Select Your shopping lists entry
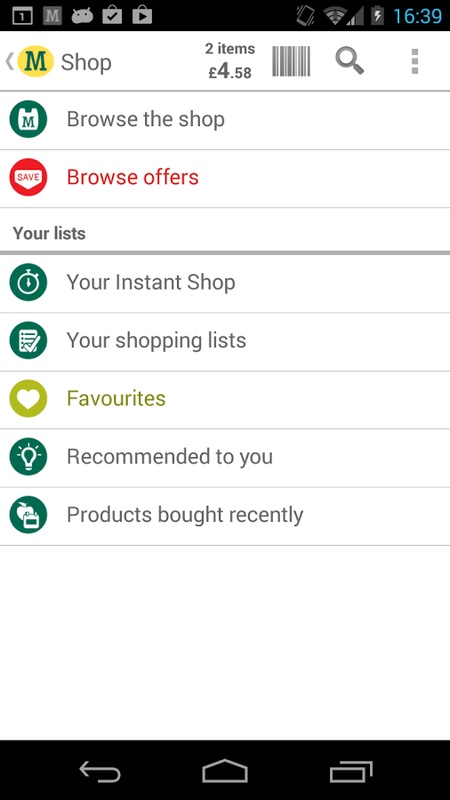The image size is (450, 800). (x=225, y=342)
